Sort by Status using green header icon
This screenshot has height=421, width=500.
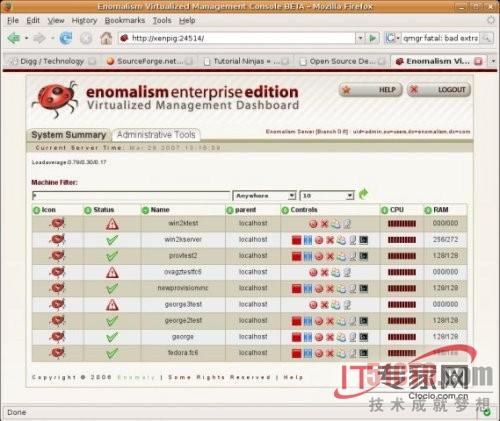[88, 210]
